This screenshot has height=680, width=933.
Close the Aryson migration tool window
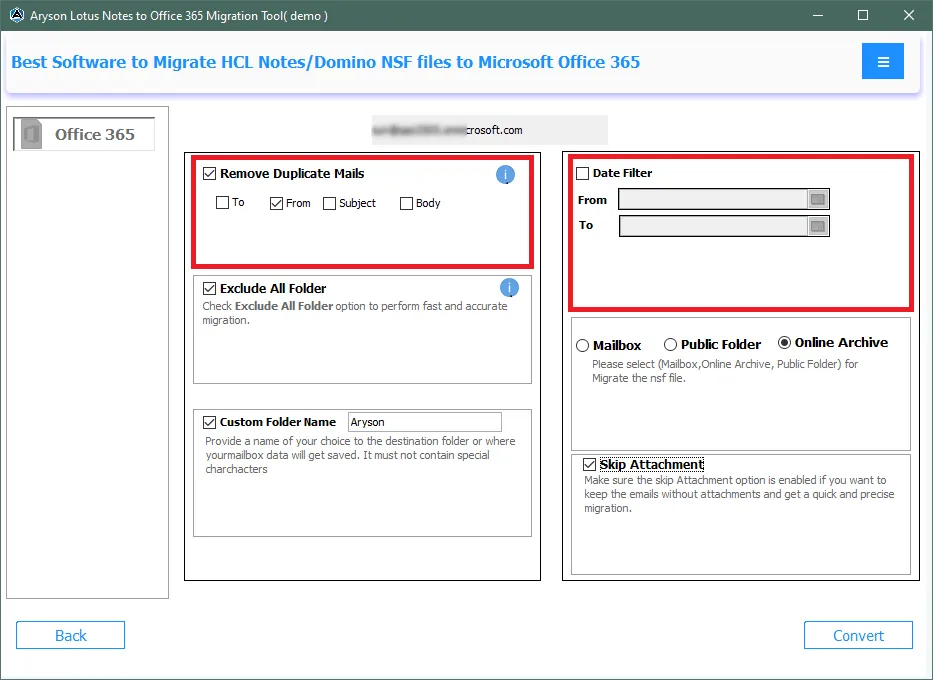(x=909, y=15)
